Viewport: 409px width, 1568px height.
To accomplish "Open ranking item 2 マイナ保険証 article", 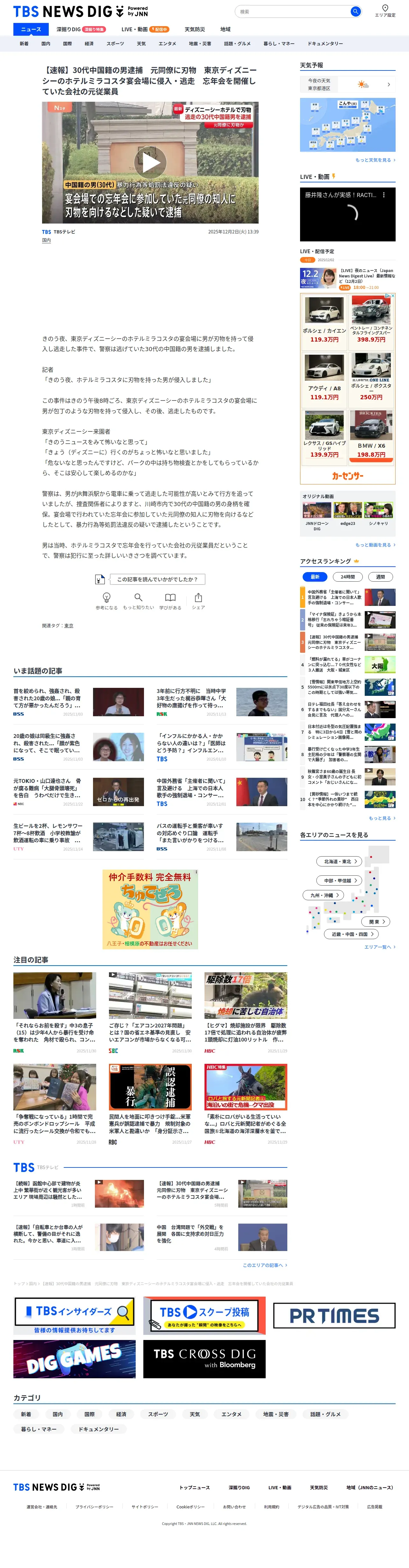I will click(348, 620).
